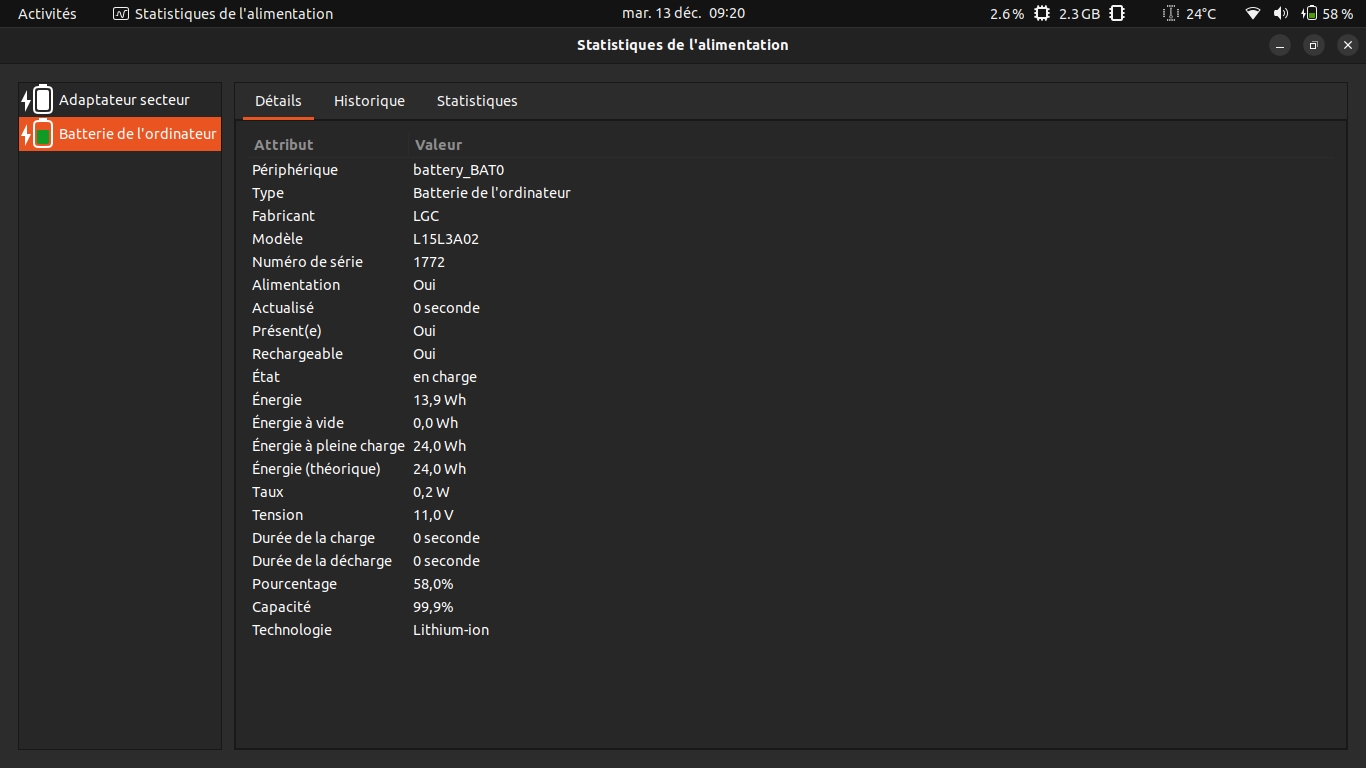Click the battery 58 % indicator in top bar

(1326, 14)
